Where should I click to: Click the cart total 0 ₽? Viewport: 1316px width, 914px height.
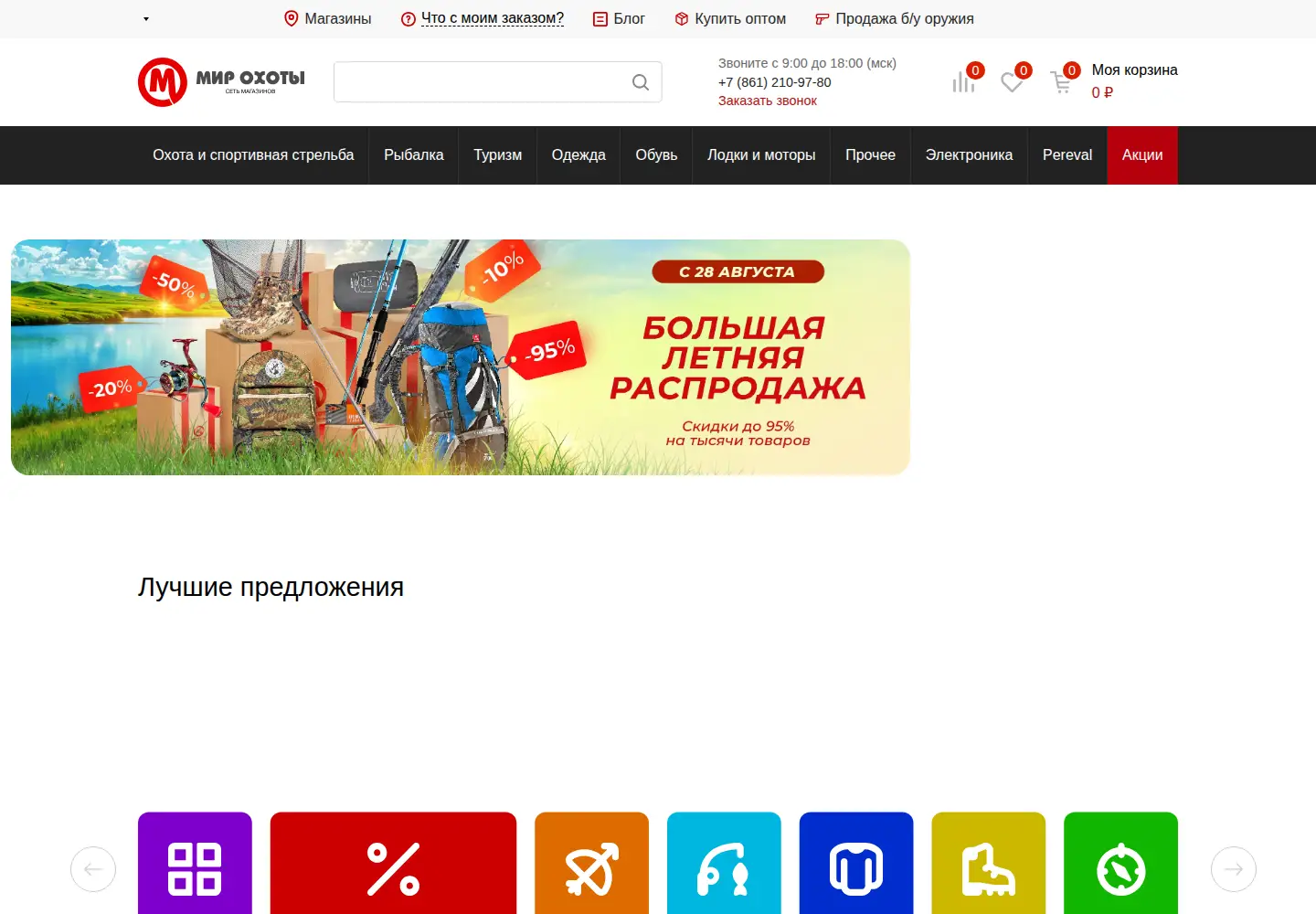[1102, 92]
